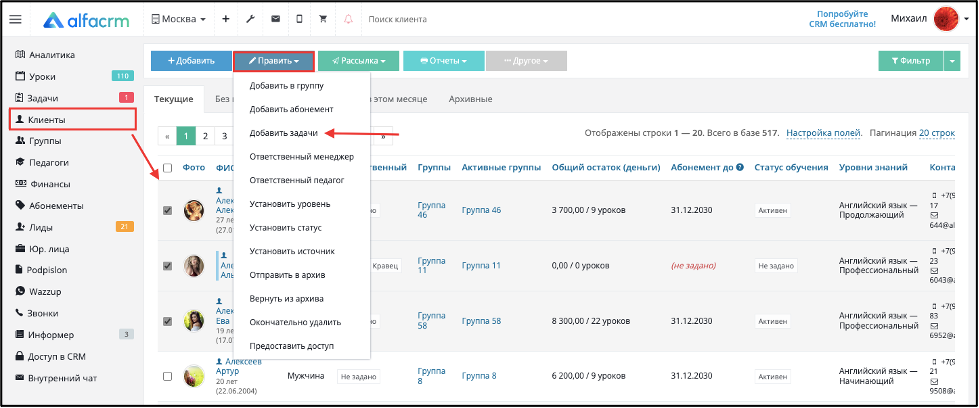Click the green Фильтр button
Screen dimensions: 979x408
pos(911,61)
